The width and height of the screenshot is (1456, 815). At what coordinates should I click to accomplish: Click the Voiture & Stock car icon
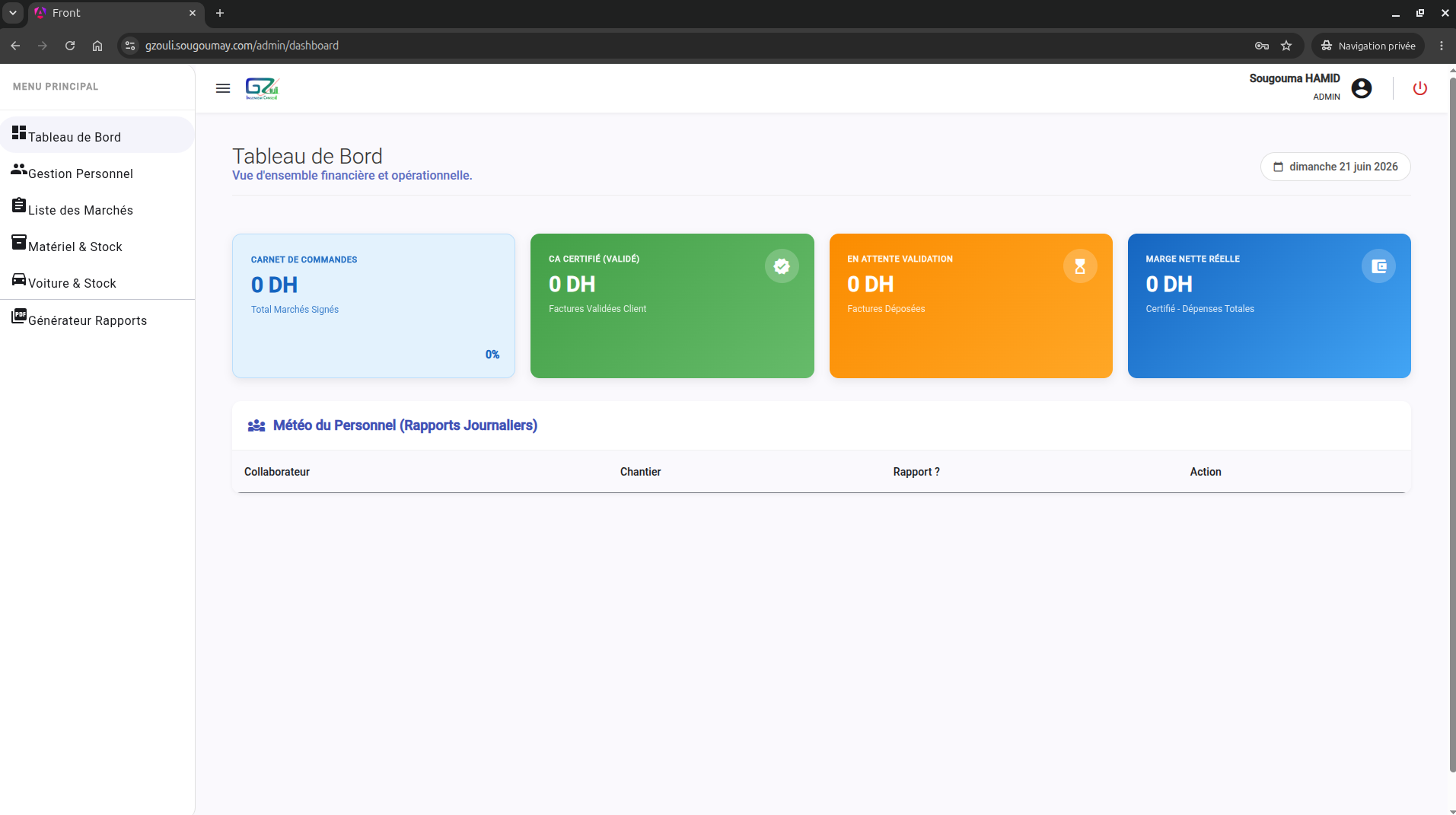coord(19,279)
